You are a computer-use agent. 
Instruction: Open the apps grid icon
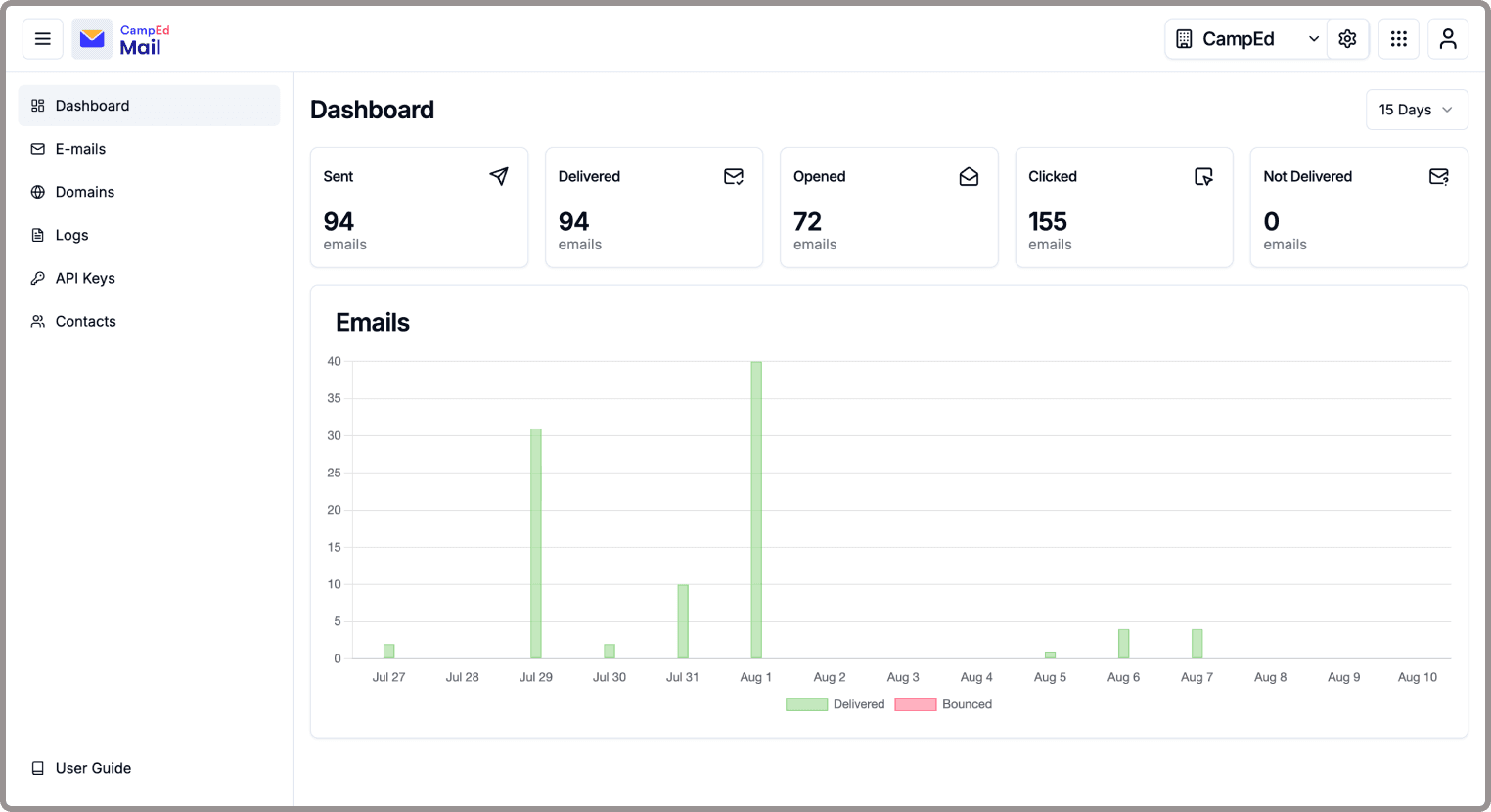click(x=1399, y=39)
